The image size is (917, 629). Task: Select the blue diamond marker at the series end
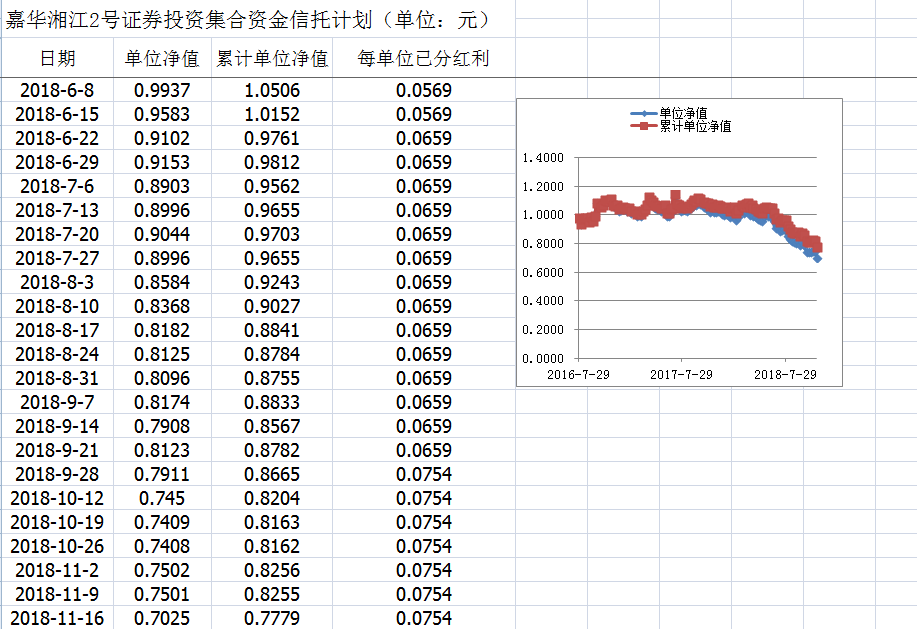pos(817,258)
